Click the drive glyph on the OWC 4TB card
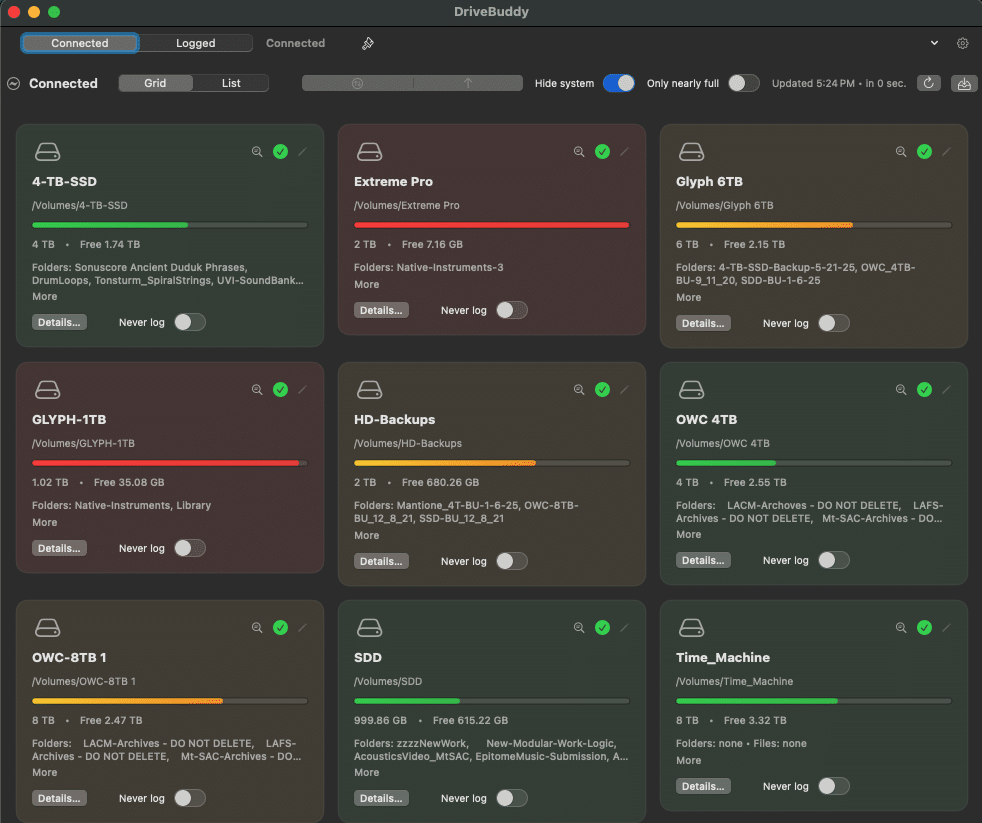This screenshot has width=982, height=823. pyautogui.click(x=691, y=389)
